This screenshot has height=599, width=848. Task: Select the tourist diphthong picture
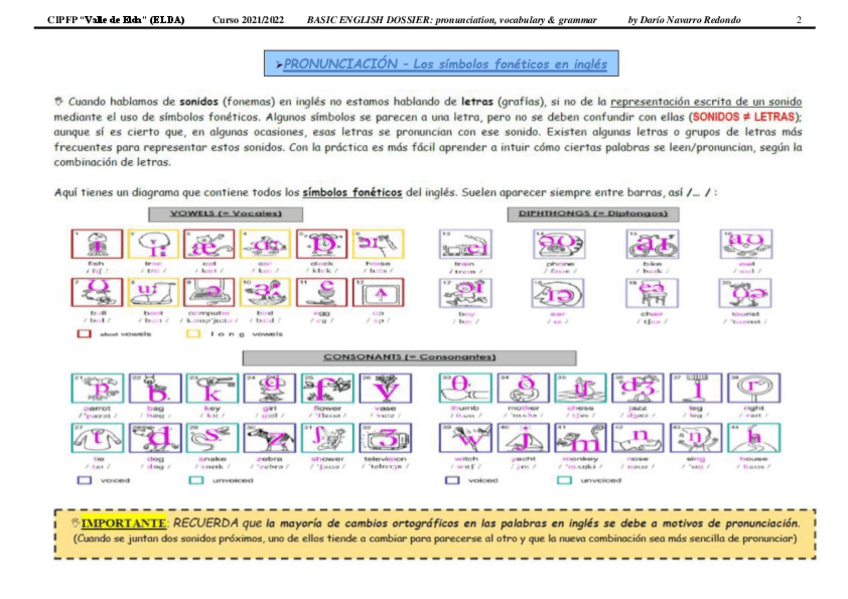746,294
